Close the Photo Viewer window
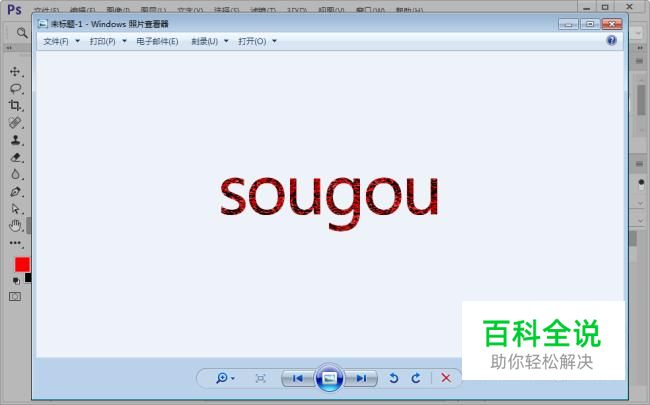The width and height of the screenshot is (650, 405). click(612, 24)
